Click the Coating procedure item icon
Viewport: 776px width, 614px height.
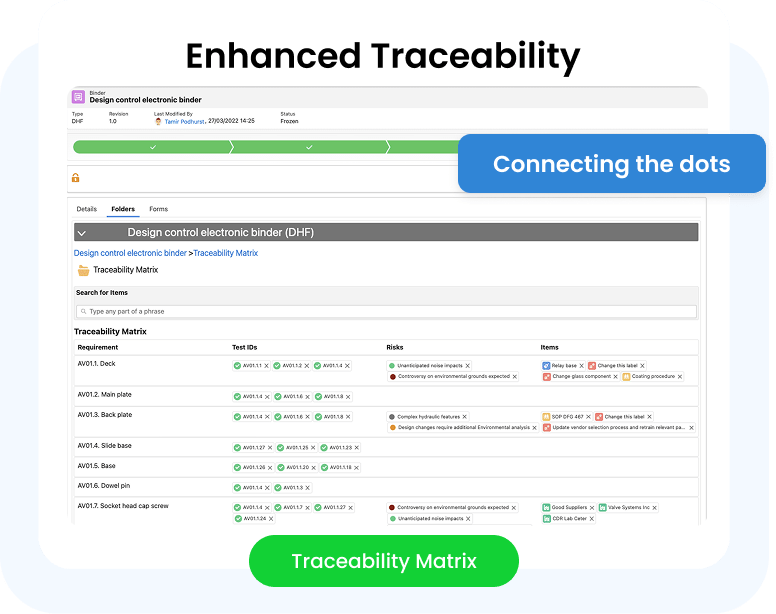[626, 377]
